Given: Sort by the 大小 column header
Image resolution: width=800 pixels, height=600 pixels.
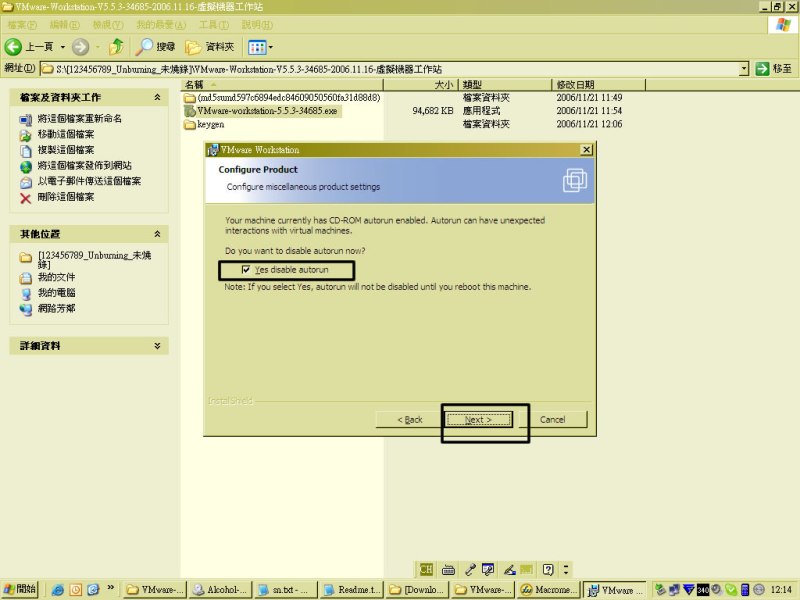Looking at the screenshot, I should coord(421,84).
